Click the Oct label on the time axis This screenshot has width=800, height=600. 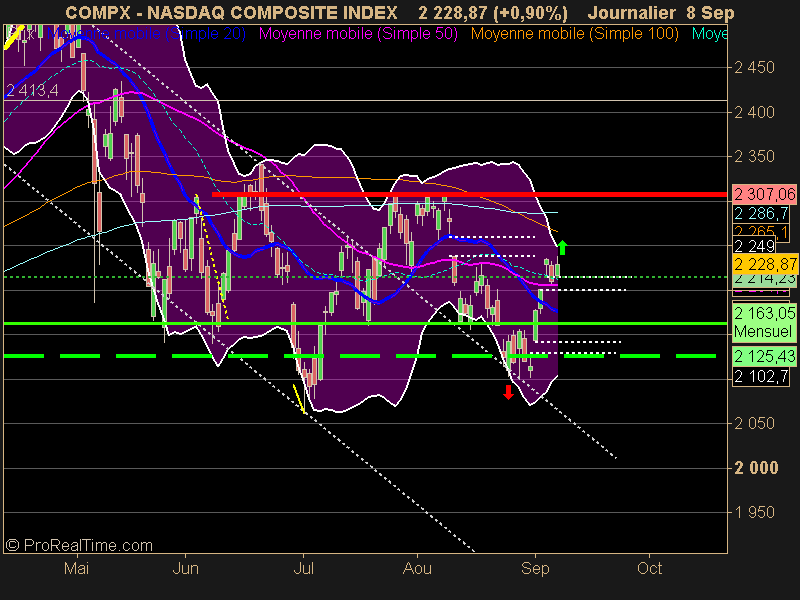click(649, 568)
